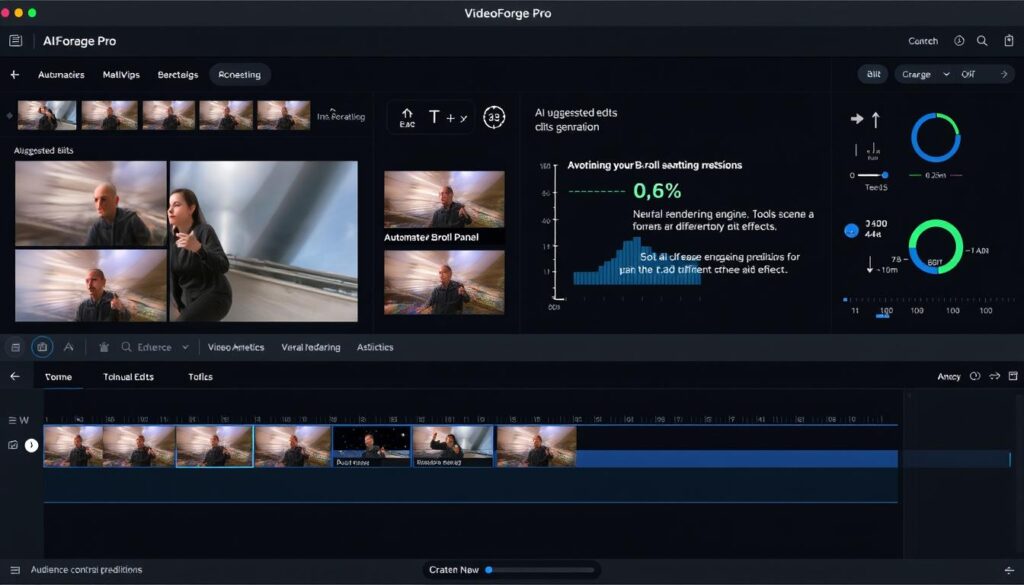The image size is (1024, 585).
Task: Click the blue marker under the 100 scale
Action: (x=883, y=316)
